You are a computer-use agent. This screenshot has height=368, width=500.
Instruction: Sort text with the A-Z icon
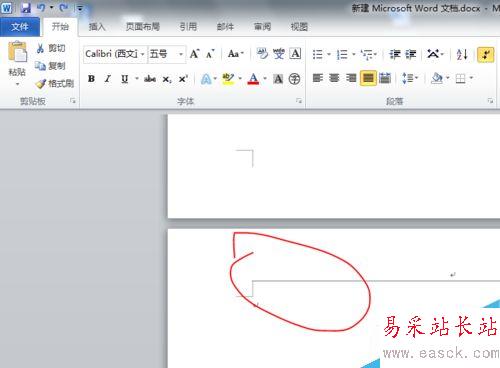pyautogui.click(x=462, y=54)
